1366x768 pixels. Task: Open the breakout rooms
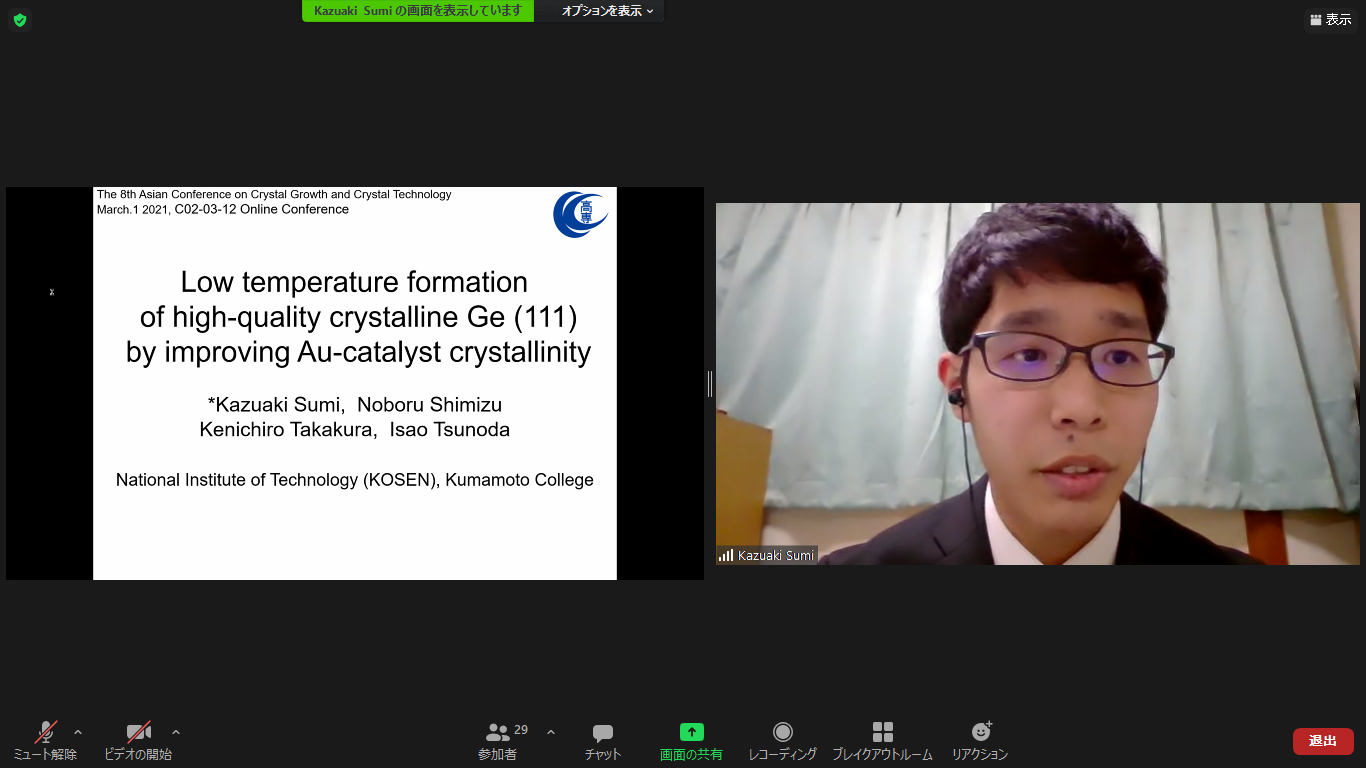(x=882, y=740)
